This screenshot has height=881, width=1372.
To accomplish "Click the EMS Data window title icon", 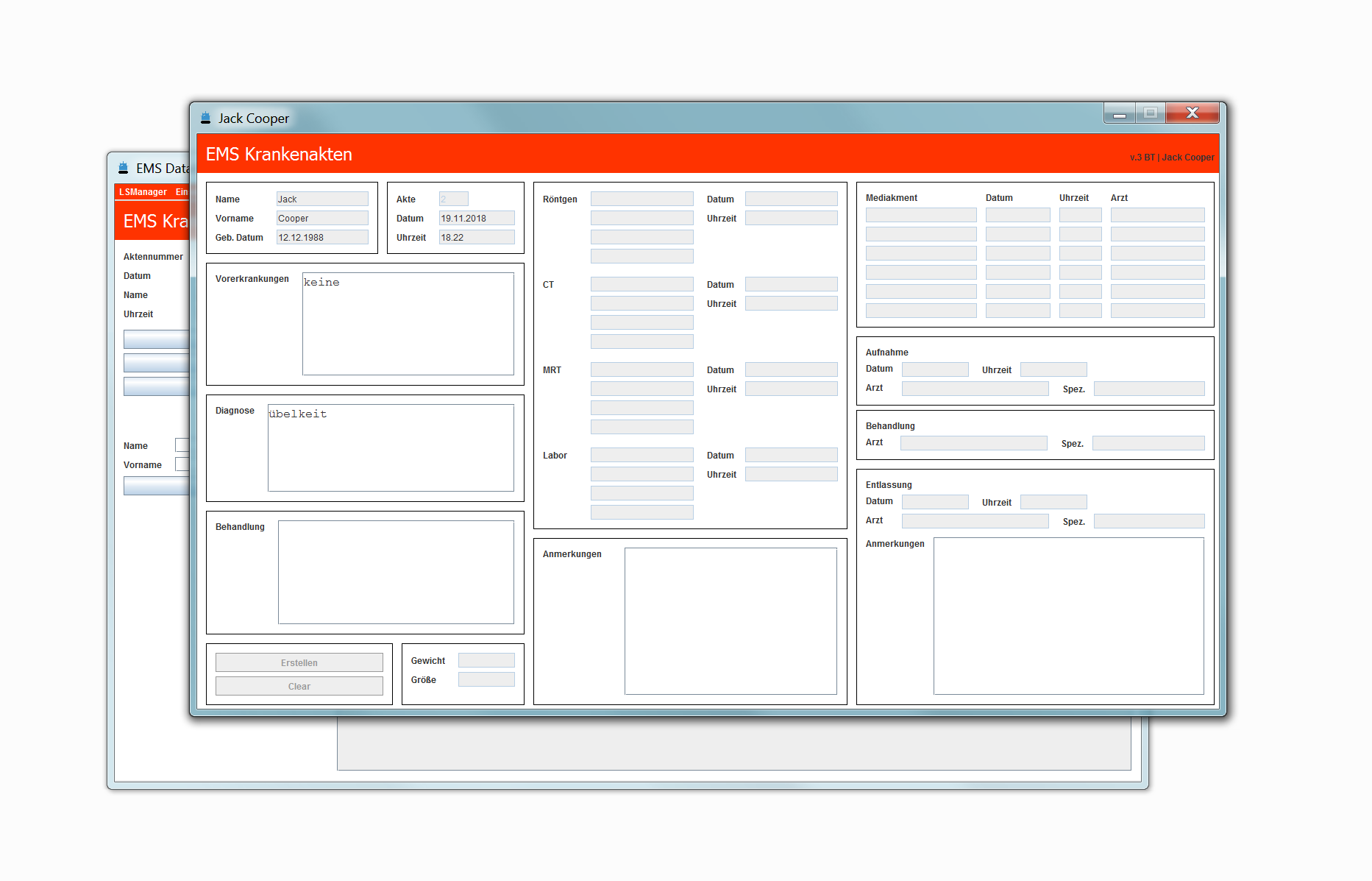I will [123, 168].
